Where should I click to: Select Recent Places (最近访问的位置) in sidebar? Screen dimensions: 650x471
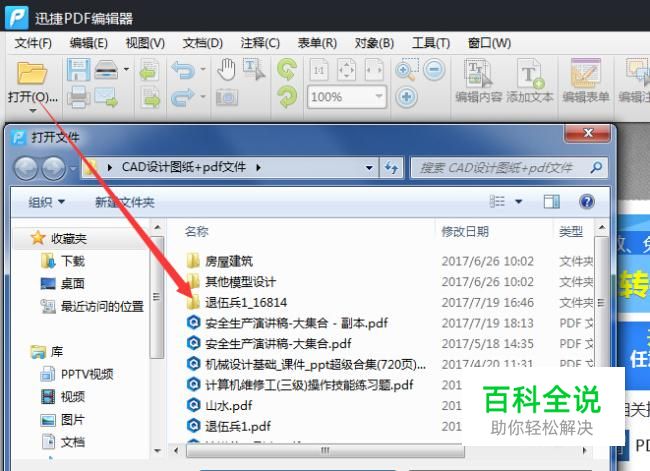click(x=92, y=306)
